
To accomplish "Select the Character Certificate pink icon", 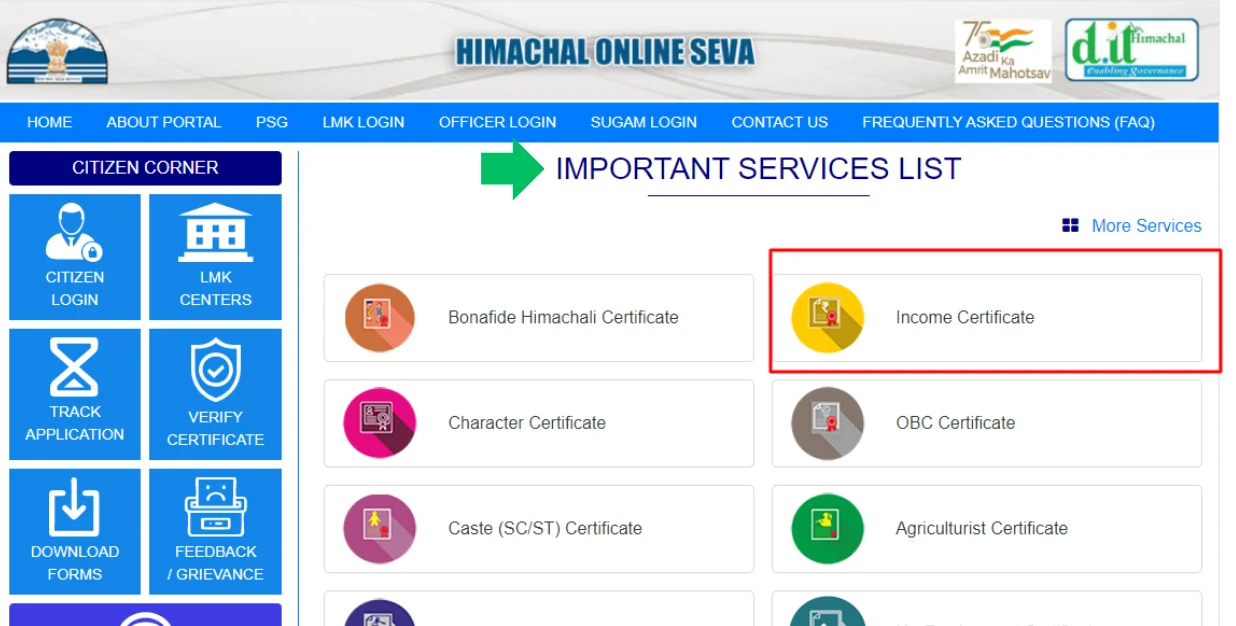I will tap(379, 423).
